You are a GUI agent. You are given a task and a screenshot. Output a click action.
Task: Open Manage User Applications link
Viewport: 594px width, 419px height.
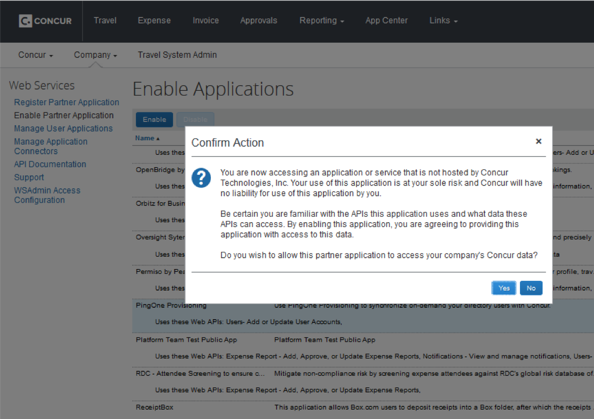pyautogui.click(x=63, y=128)
